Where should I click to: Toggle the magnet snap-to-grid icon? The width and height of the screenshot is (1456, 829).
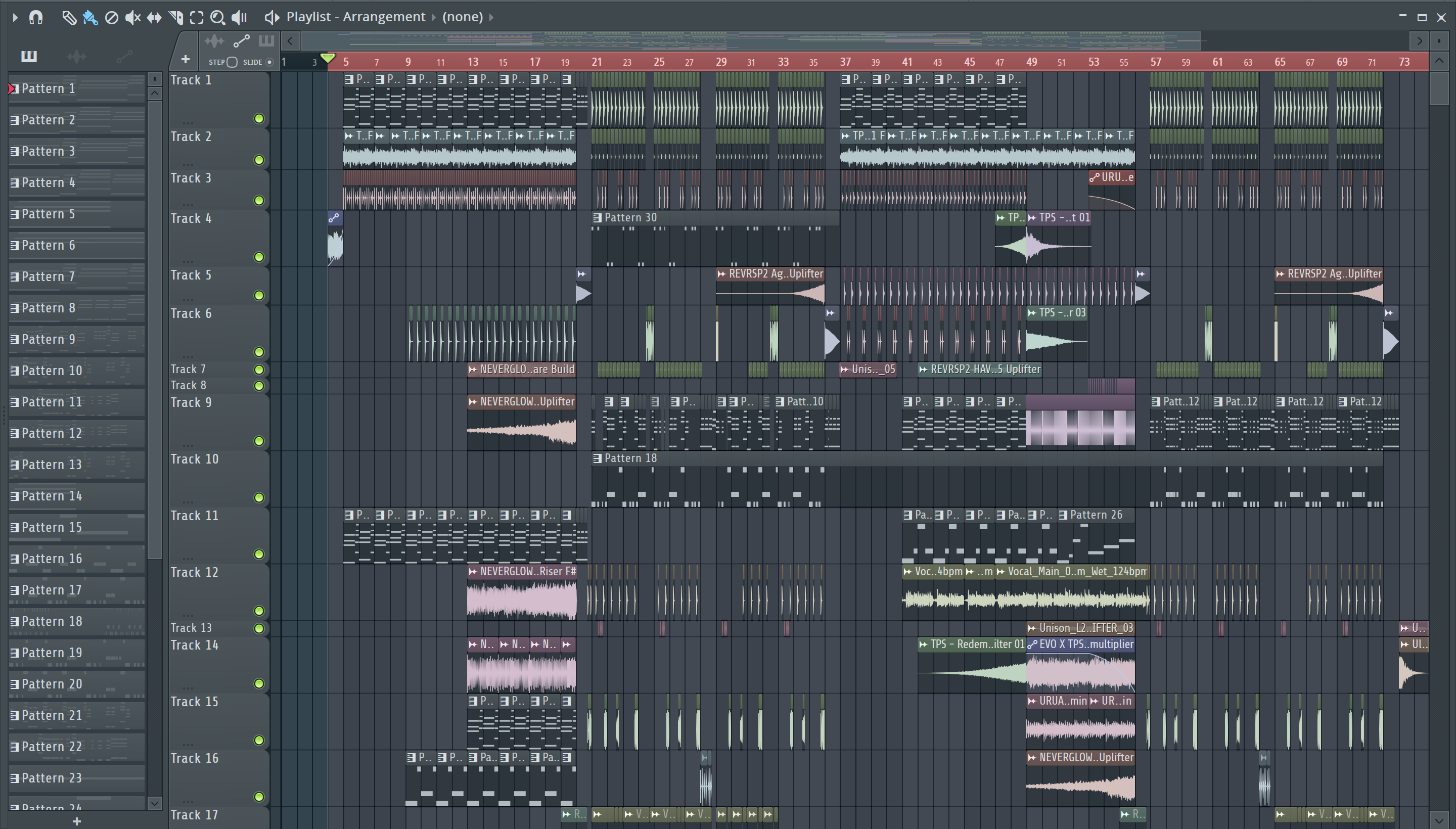coord(36,18)
